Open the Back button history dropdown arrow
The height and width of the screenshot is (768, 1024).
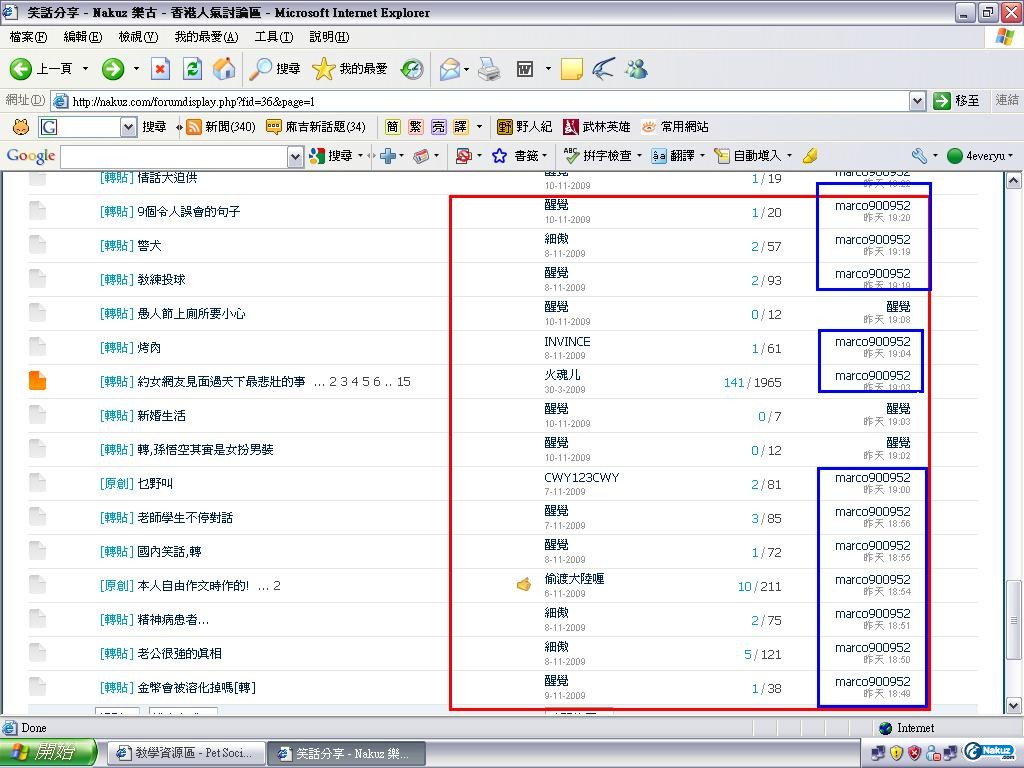[x=85, y=69]
